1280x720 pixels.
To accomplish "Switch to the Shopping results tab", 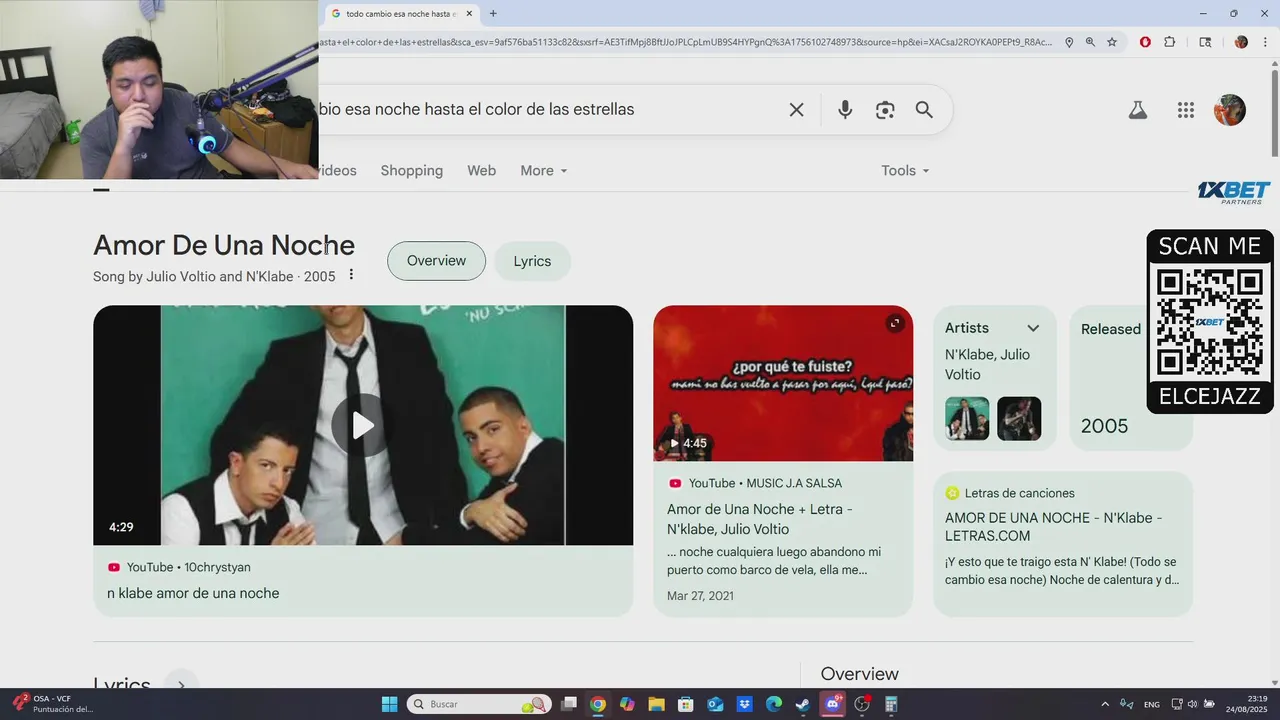I will pyautogui.click(x=411, y=171).
